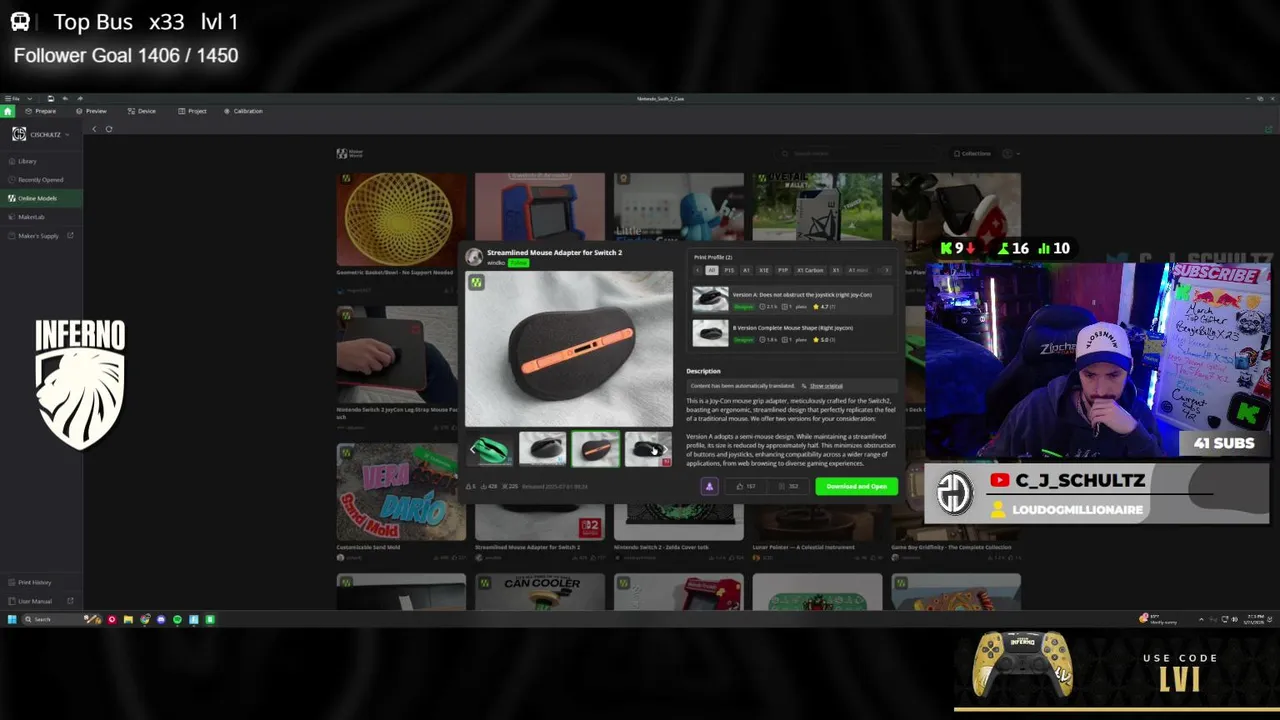Click the Show original translation link
Screen dimensions: 1280x720
coord(826,385)
